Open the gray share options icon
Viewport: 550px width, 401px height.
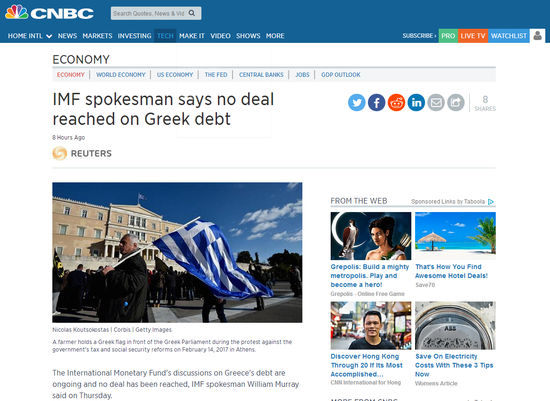click(x=456, y=102)
